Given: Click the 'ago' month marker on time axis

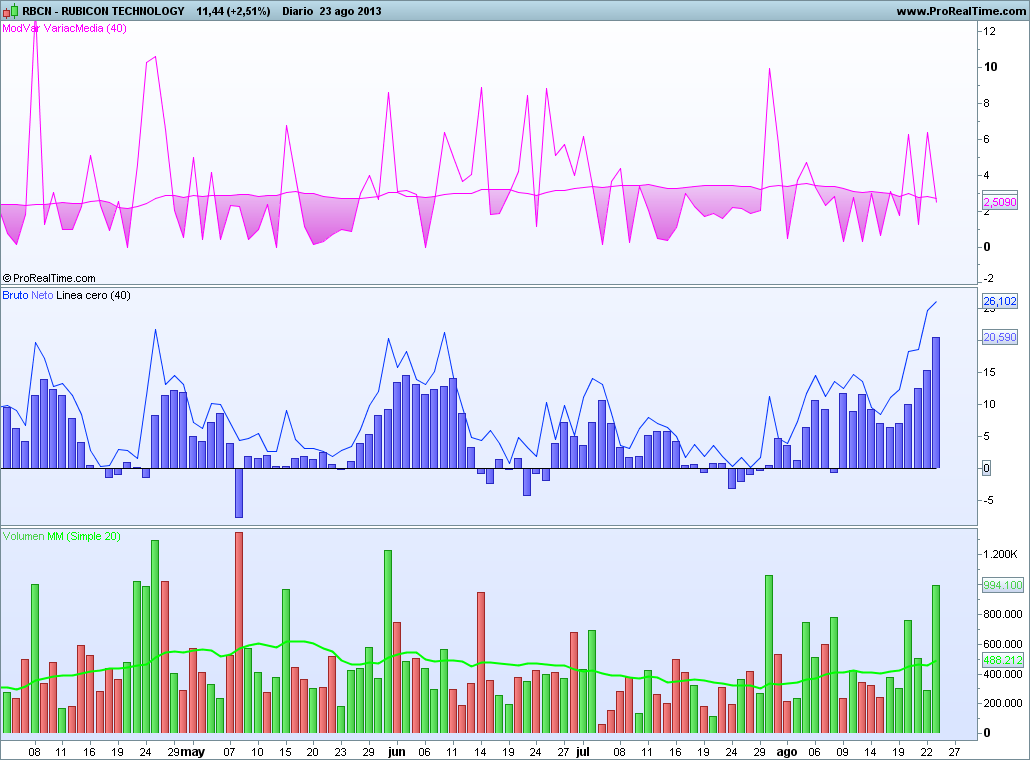Looking at the screenshot, I should [x=787, y=750].
